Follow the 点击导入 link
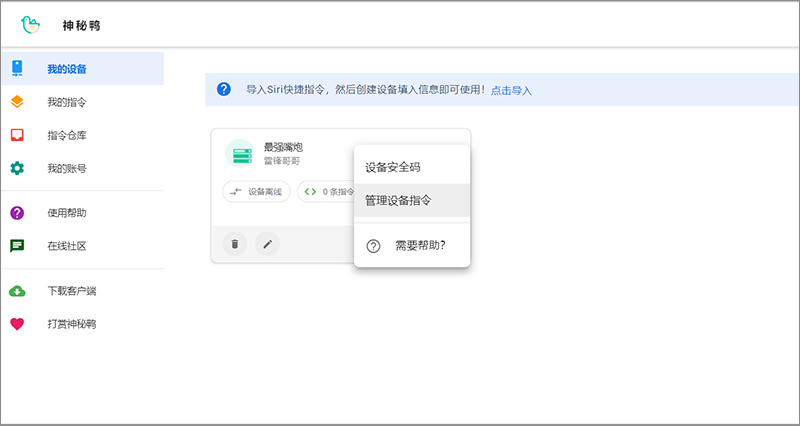Viewport: 800px width, 426px height. (x=511, y=91)
